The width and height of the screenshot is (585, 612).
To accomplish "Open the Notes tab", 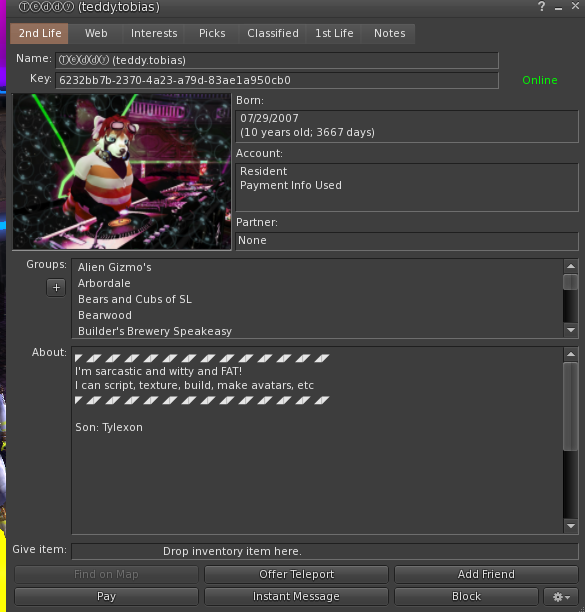I will 389,33.
